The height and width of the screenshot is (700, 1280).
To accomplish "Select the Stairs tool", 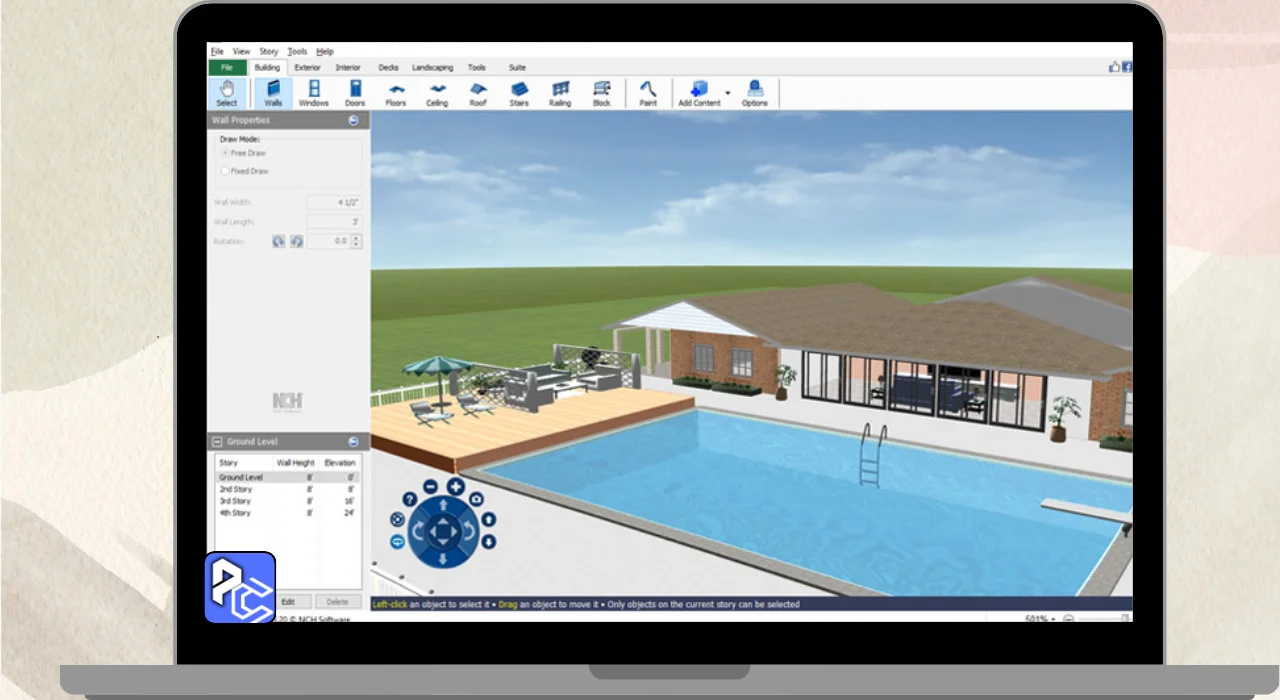I will pyautogui.click(x=519, y=93).
